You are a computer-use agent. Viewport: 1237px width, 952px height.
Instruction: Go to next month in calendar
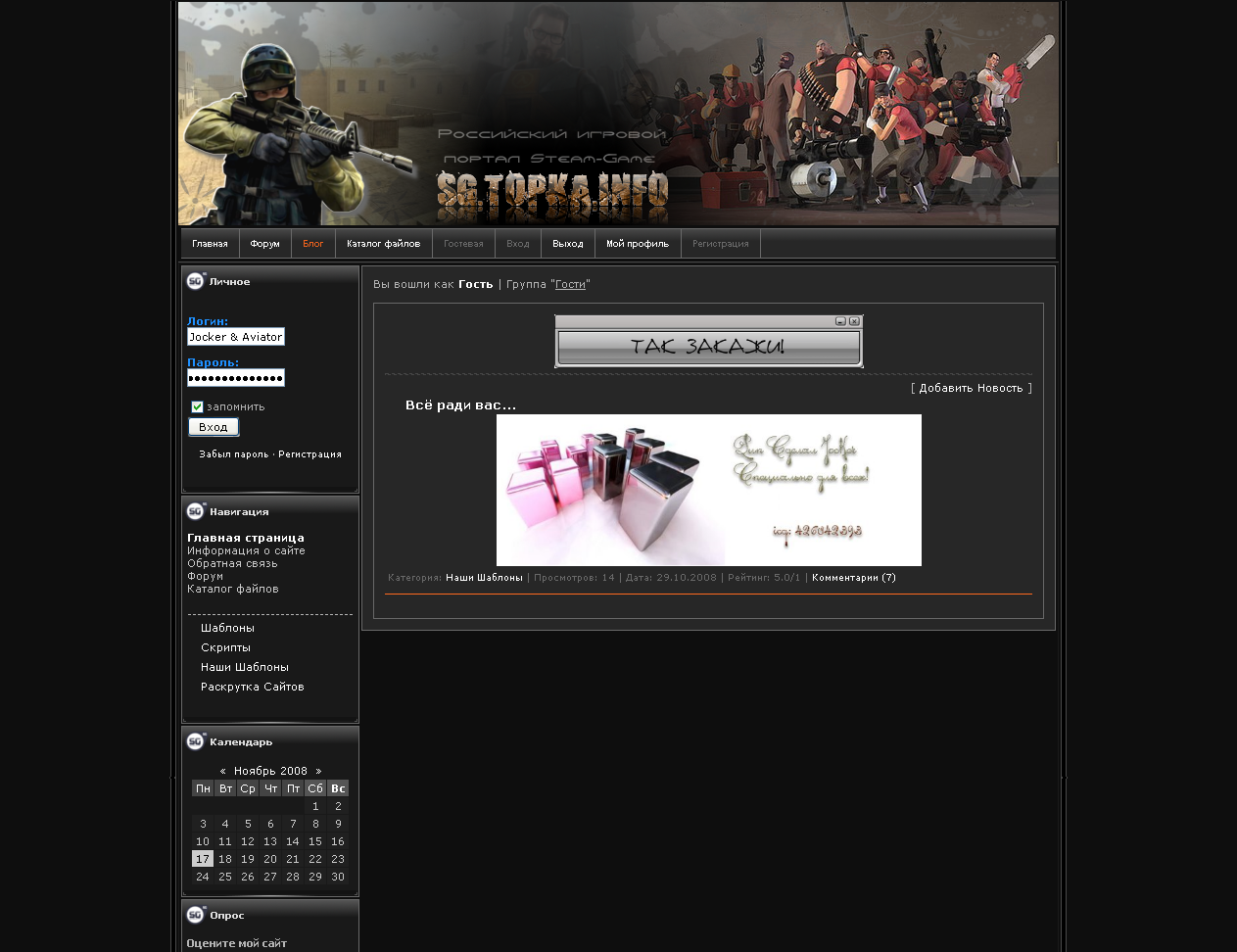tap(318, 771)
